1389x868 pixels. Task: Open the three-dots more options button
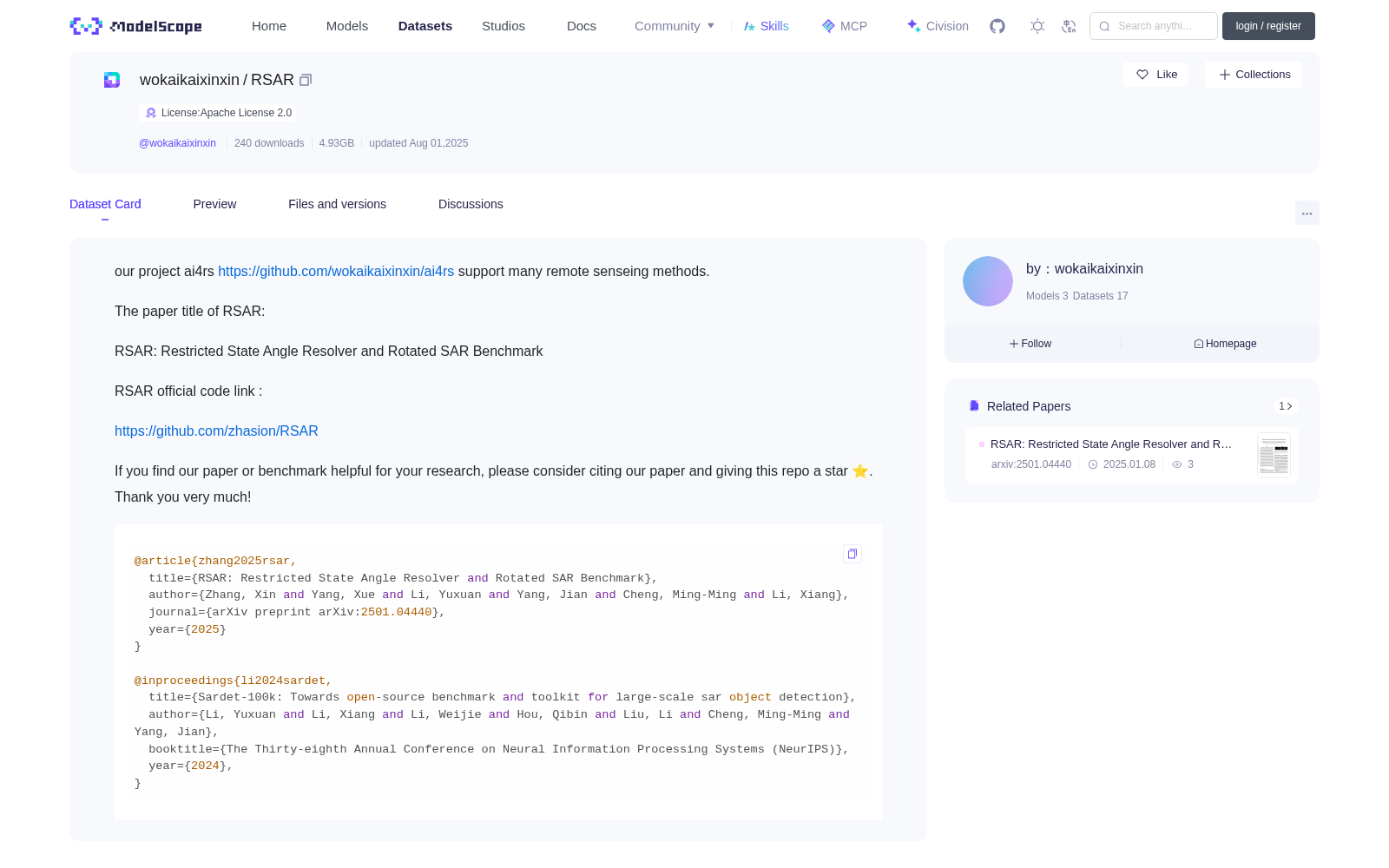click(1307, 213)
